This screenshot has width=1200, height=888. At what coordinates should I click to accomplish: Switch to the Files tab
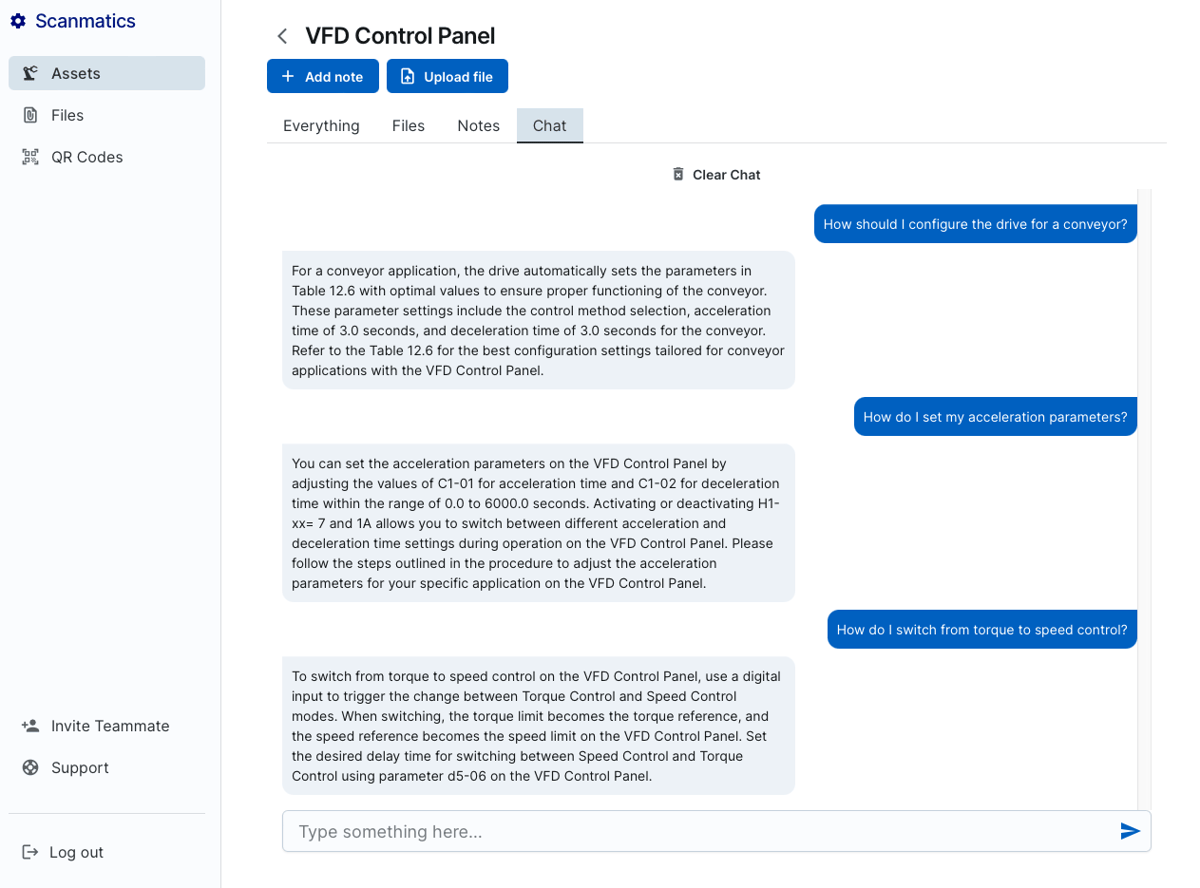(408, 126)
